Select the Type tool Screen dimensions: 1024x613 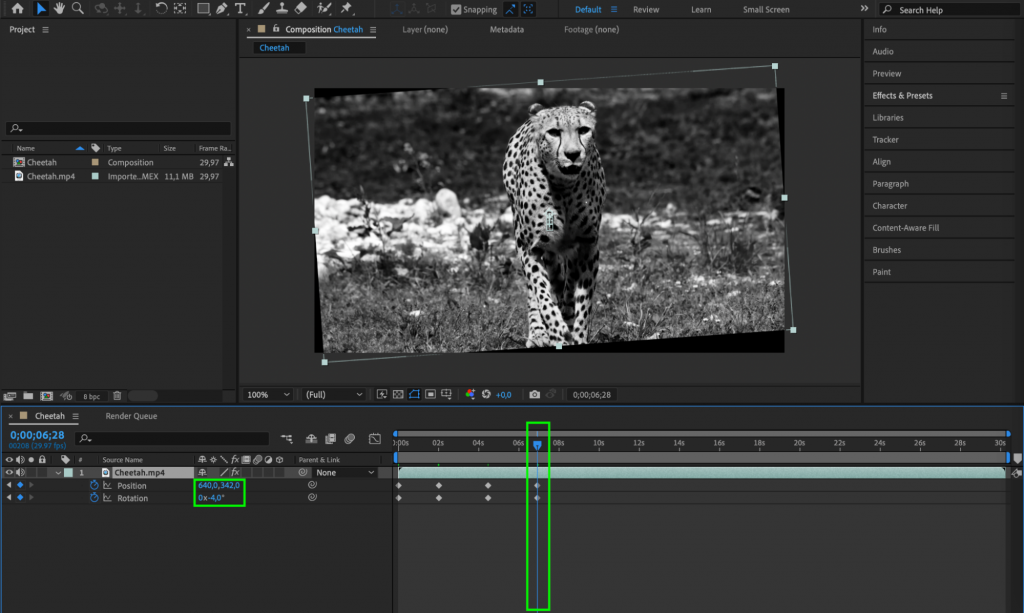(242, 9)
